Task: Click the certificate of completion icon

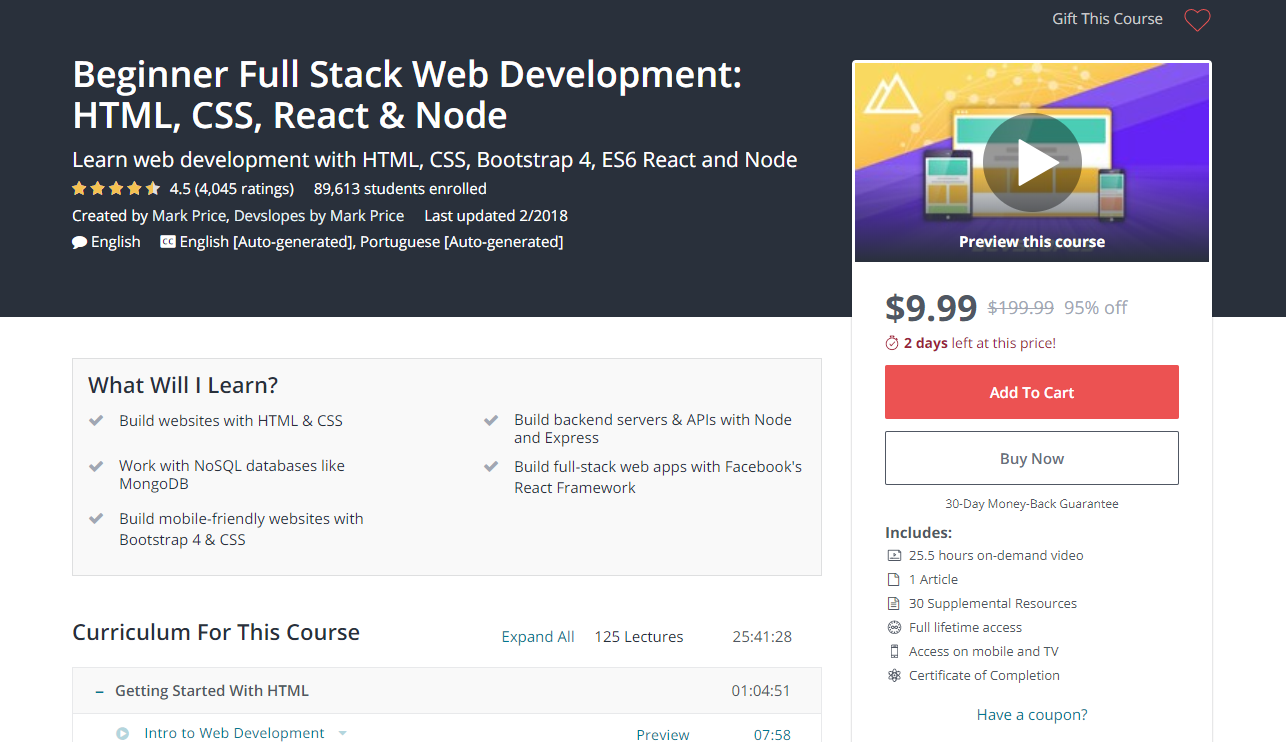Action: pyautogui.click(x=894, y=675)
